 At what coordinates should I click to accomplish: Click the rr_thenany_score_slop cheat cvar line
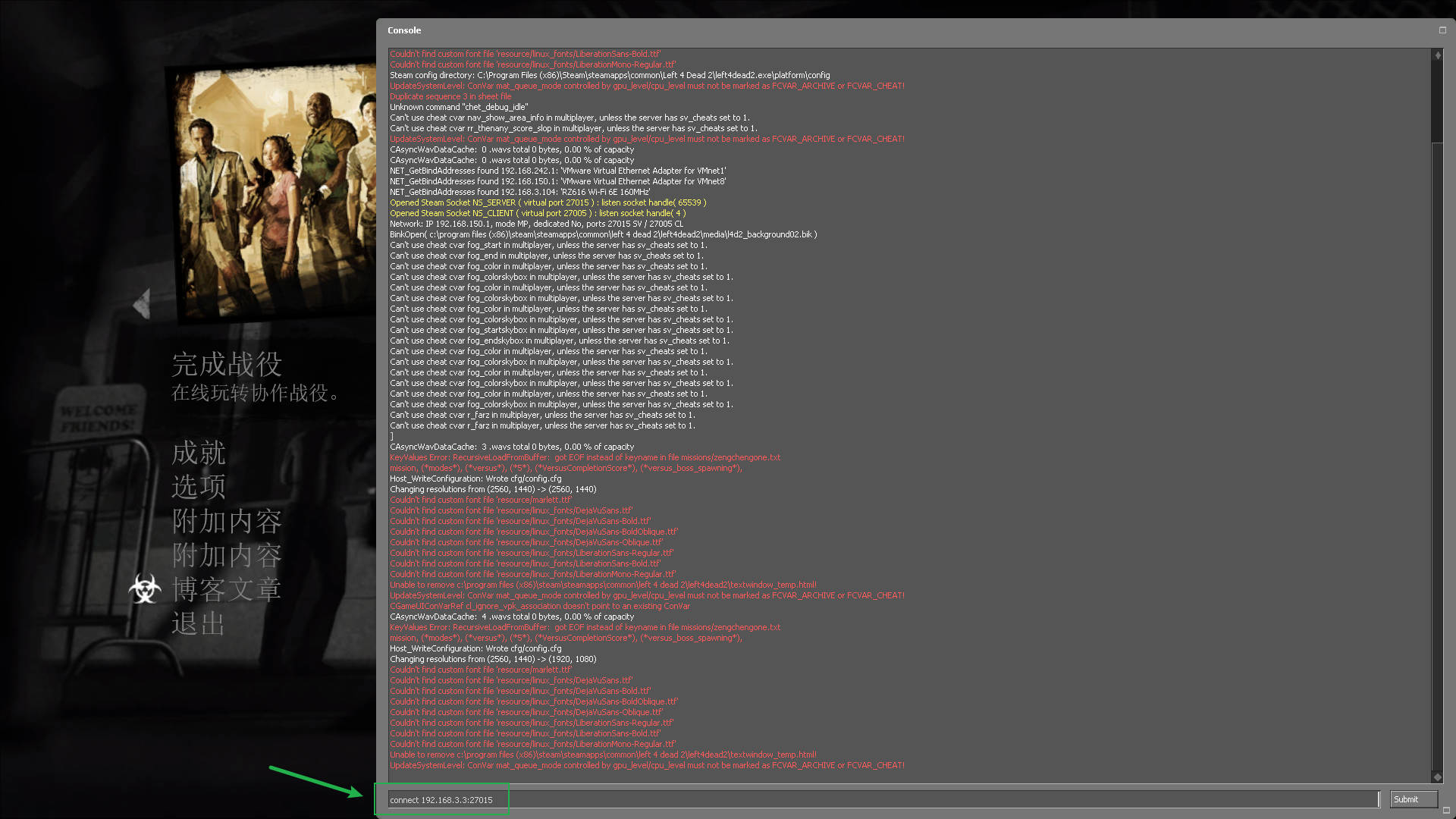(573, 128)
